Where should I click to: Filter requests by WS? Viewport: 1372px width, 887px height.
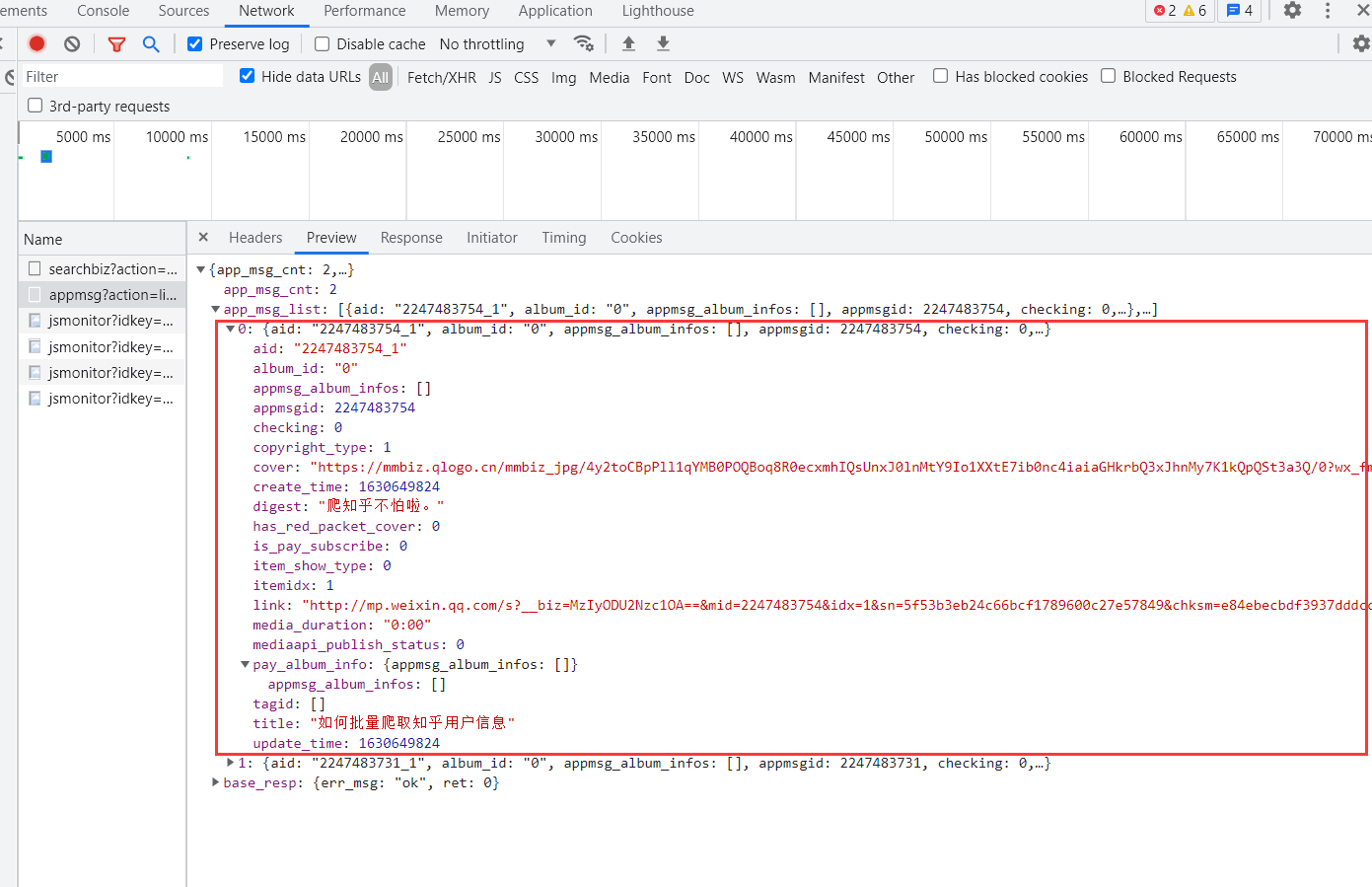point(733,77)
